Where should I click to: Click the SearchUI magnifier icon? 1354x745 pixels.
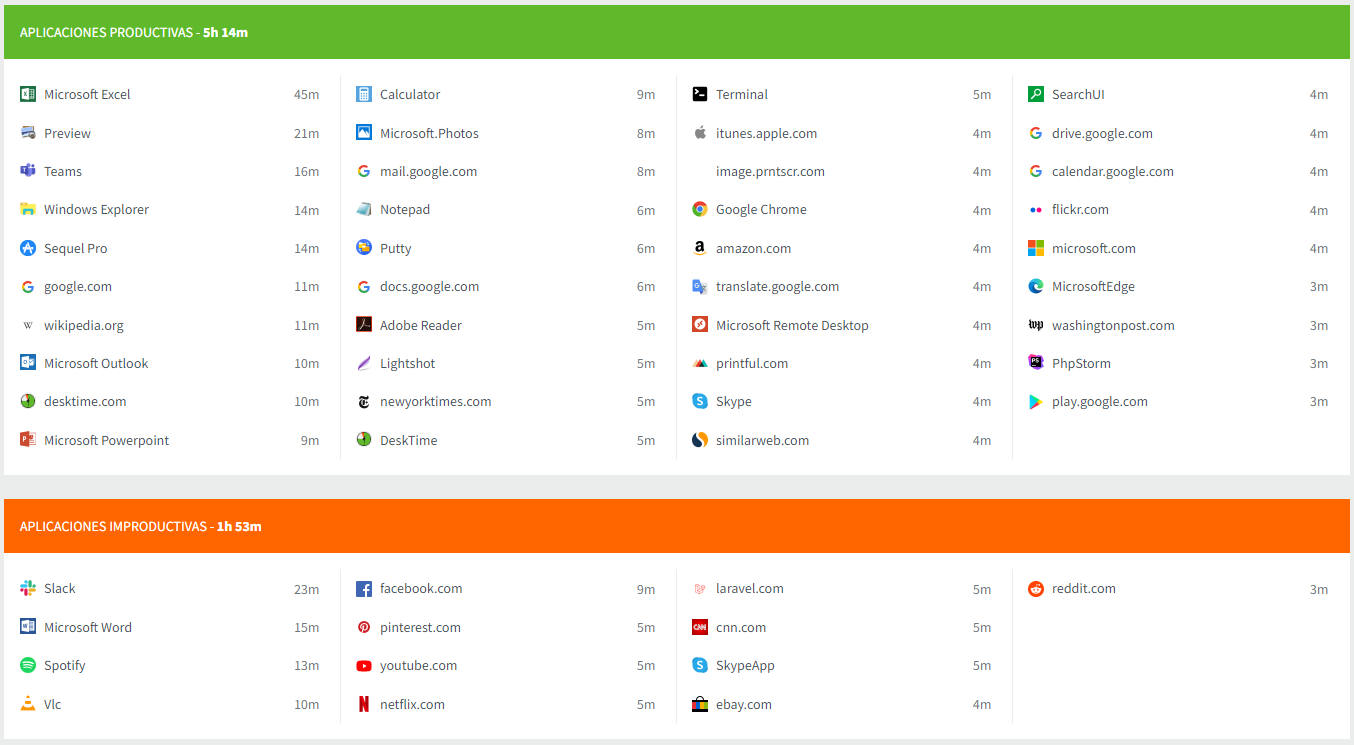[x=1036, y=94]
